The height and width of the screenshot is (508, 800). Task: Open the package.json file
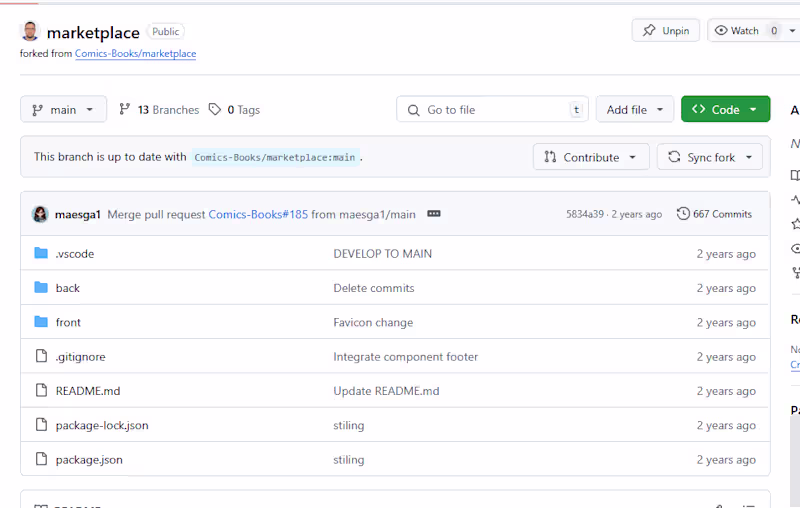[89, 460]
